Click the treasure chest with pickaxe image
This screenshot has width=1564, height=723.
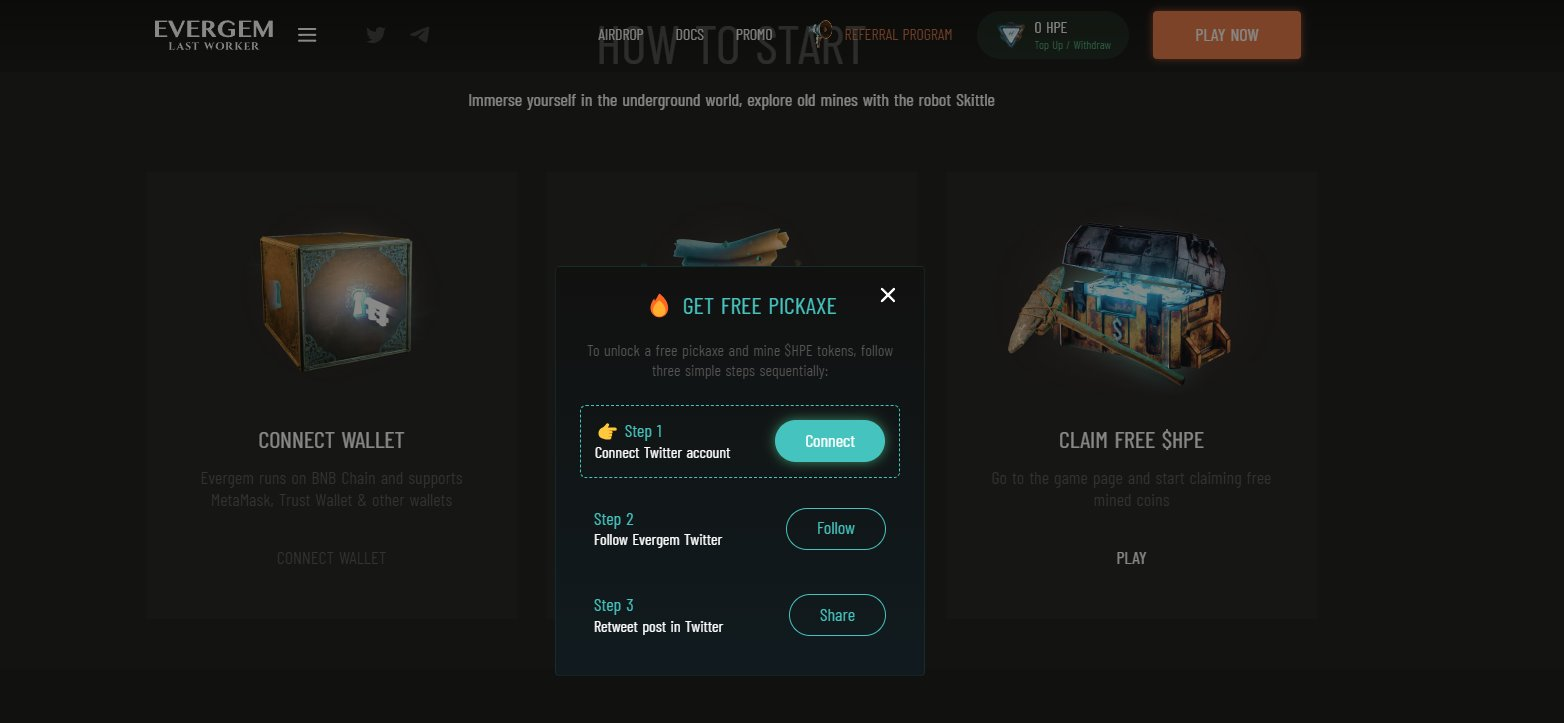click(x=1132, y=301)
